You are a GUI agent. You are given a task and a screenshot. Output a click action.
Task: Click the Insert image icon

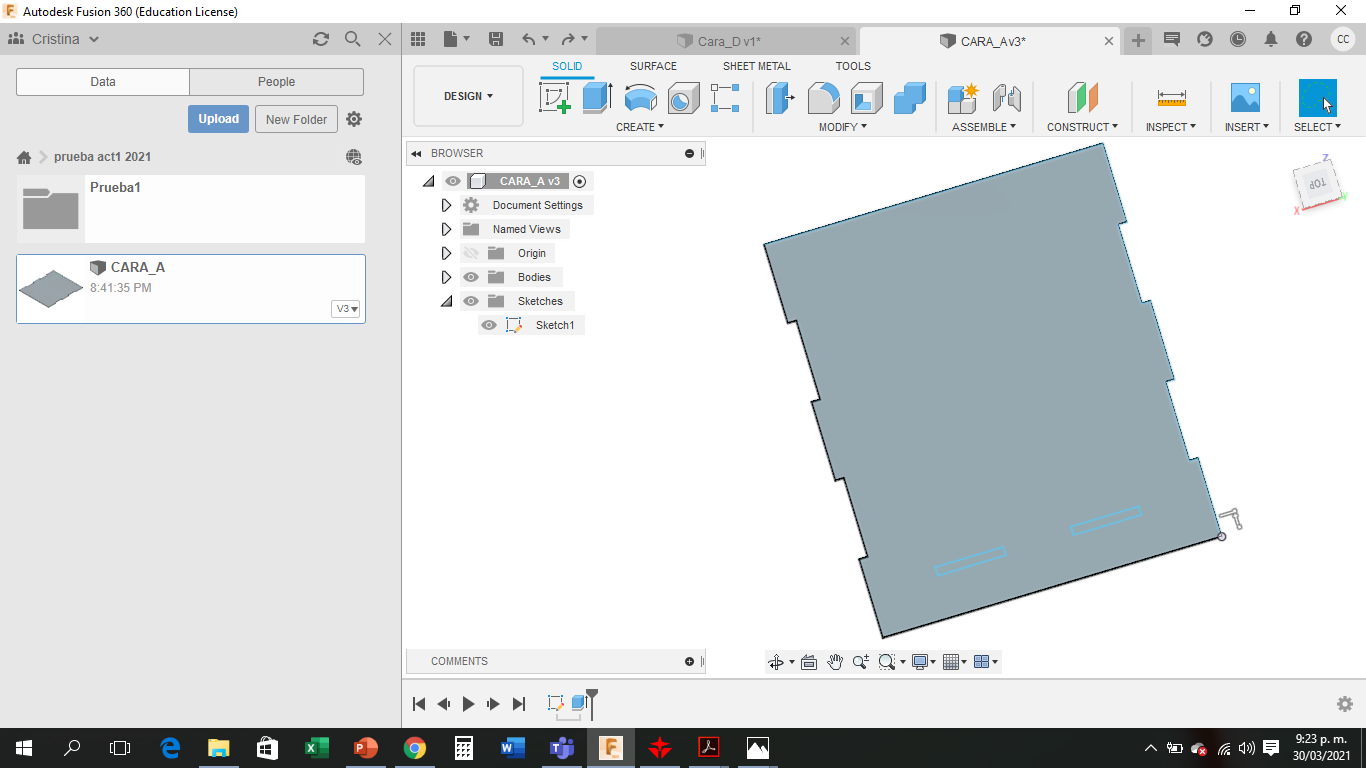[1245, 98]
